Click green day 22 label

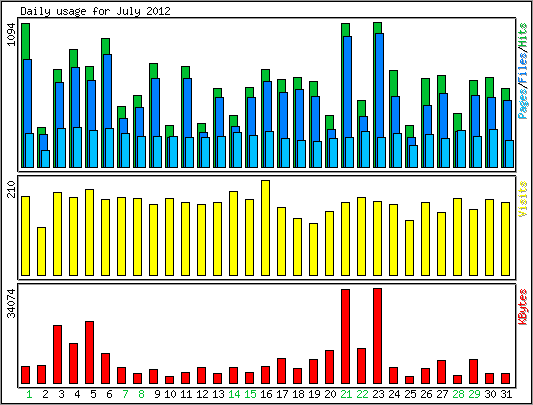tap(362, 394)
